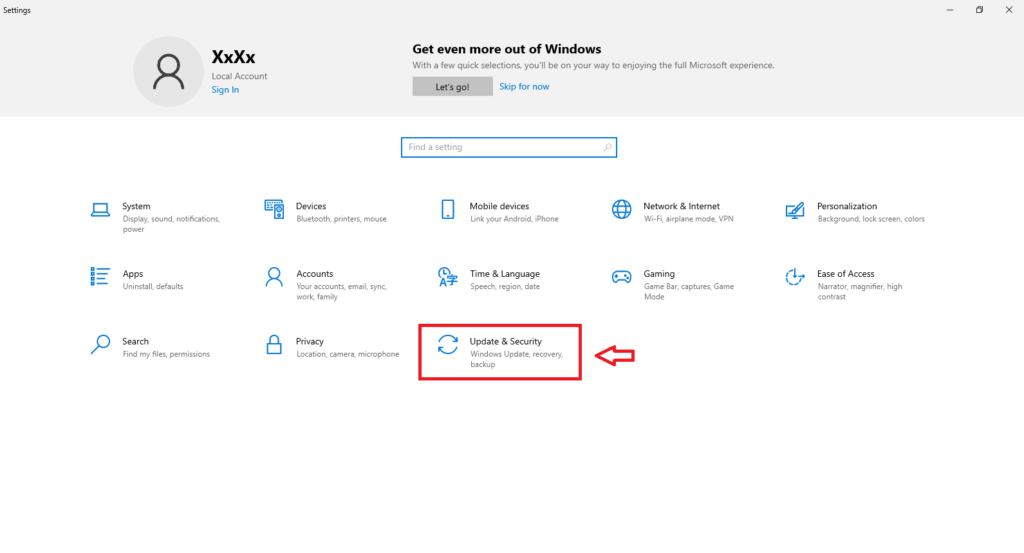Open the Mobile devices title

click(500, 206)
